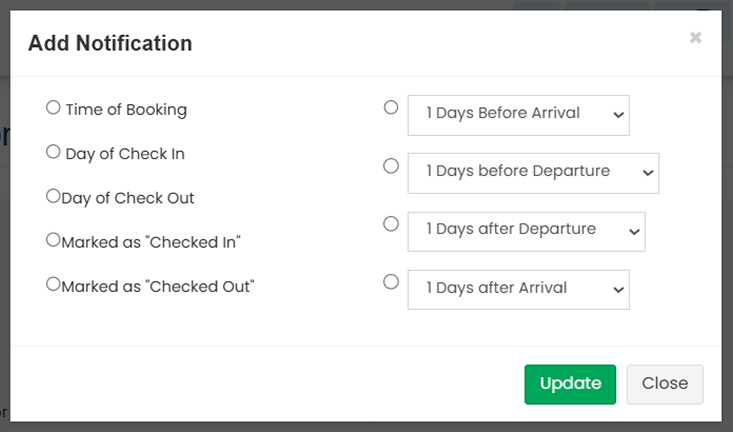The image size is (733, 432).
Task: Enable the Days Before Arrival radio button
Action: point(391,108)
